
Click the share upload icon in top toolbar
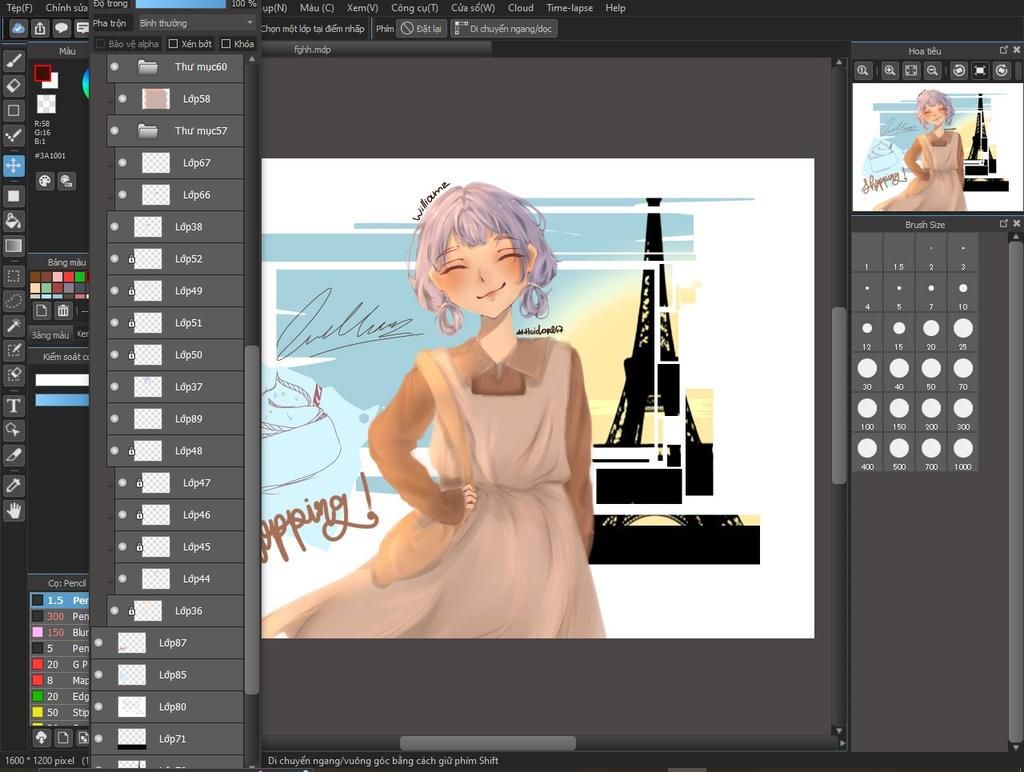40,28
